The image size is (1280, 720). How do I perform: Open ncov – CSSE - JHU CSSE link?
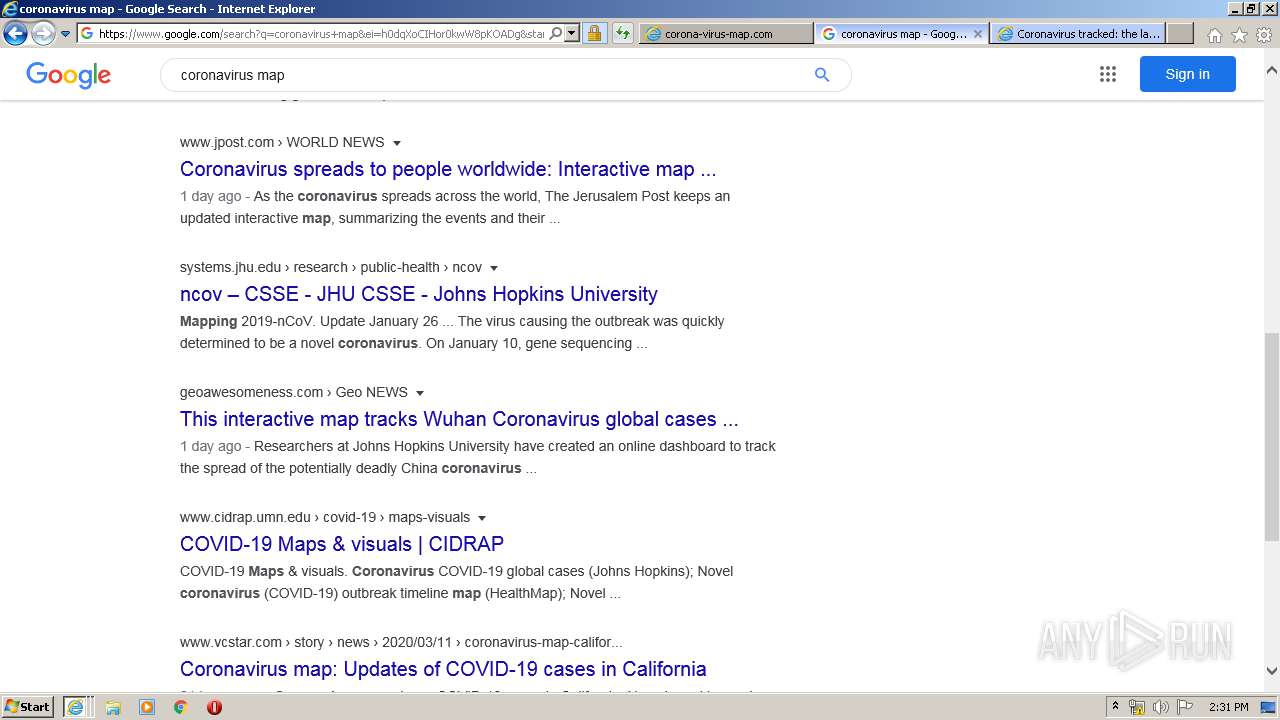click(x=419, y=294)
